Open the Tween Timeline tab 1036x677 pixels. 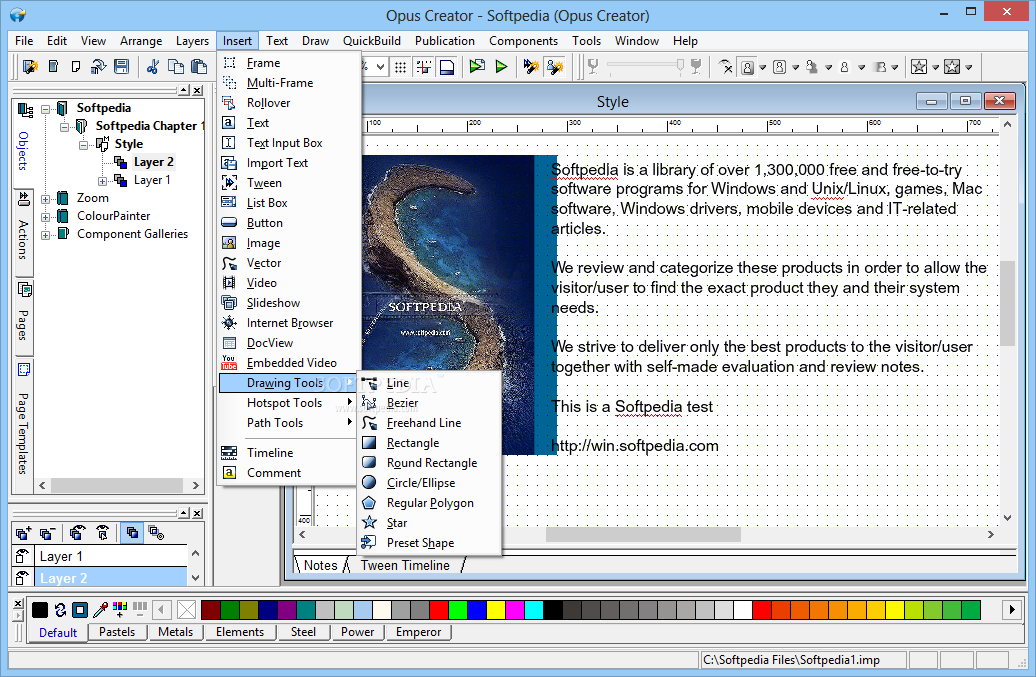tap(405, 565)
